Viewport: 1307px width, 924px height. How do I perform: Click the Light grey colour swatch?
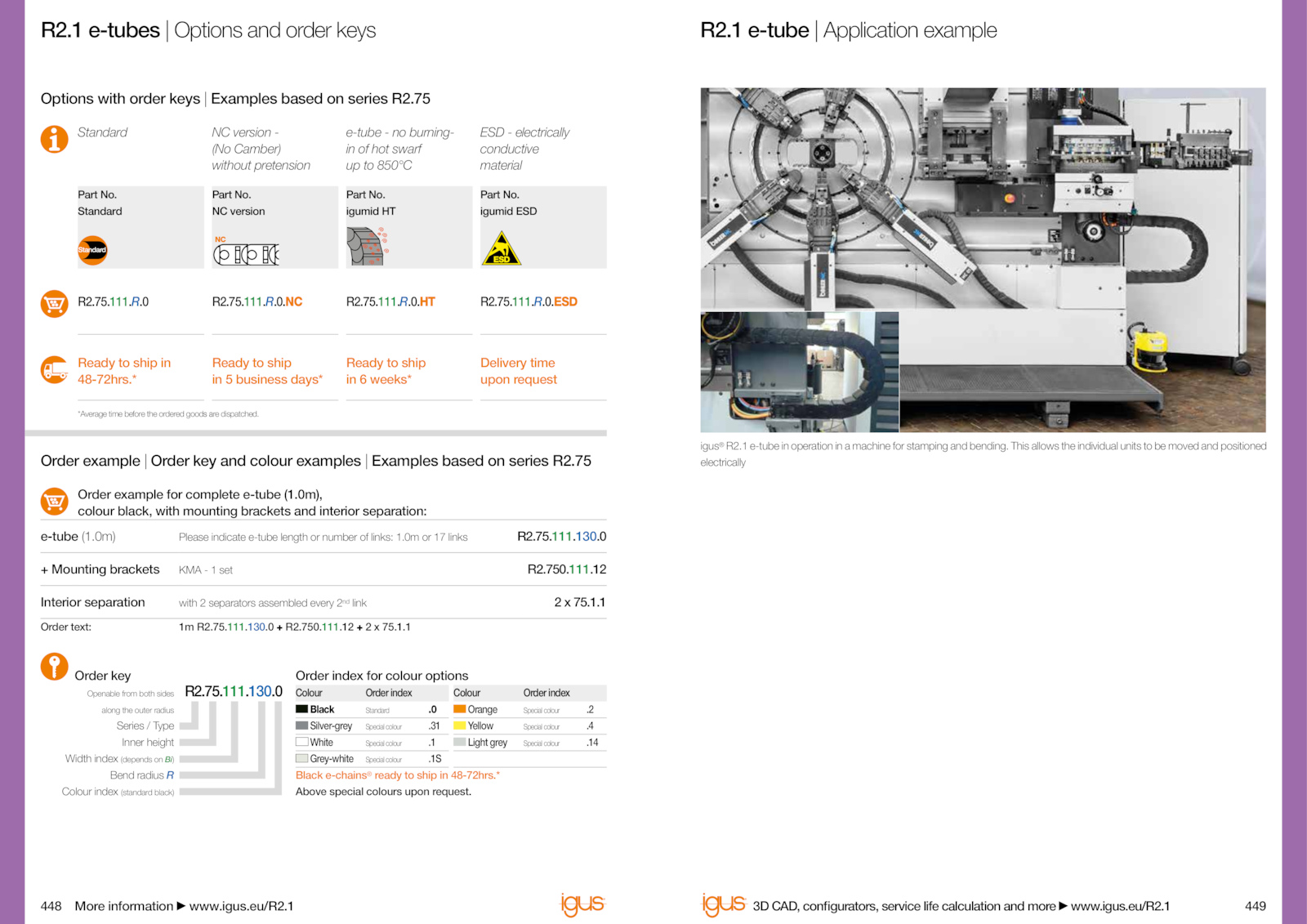pyautogui.click(x=459, y=742)
